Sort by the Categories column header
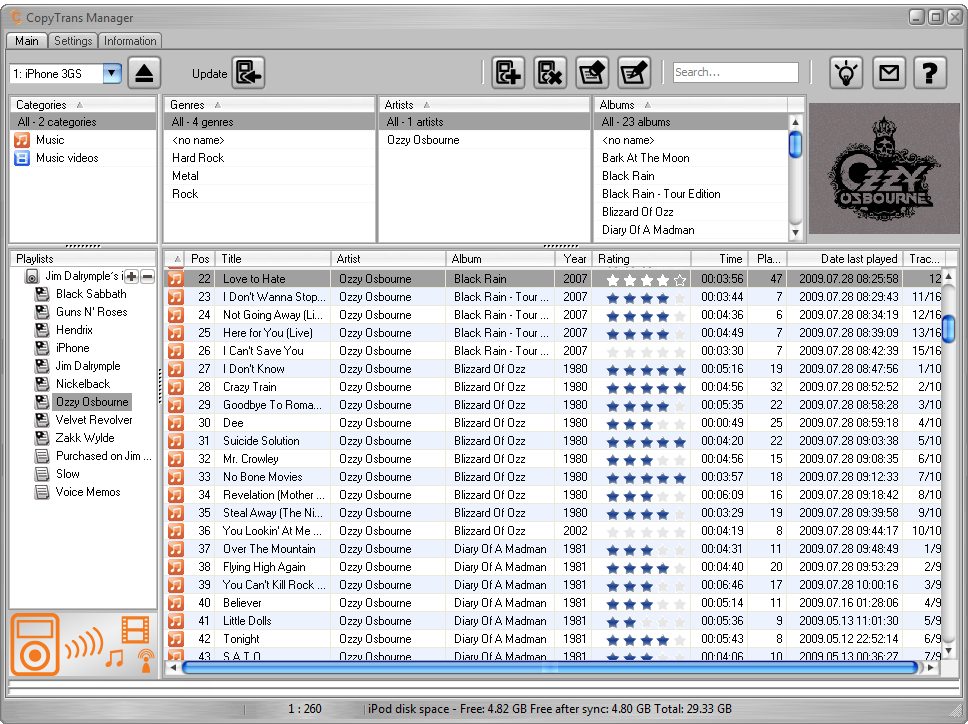This screenshot has width=968, height=724. pos(83,105)
